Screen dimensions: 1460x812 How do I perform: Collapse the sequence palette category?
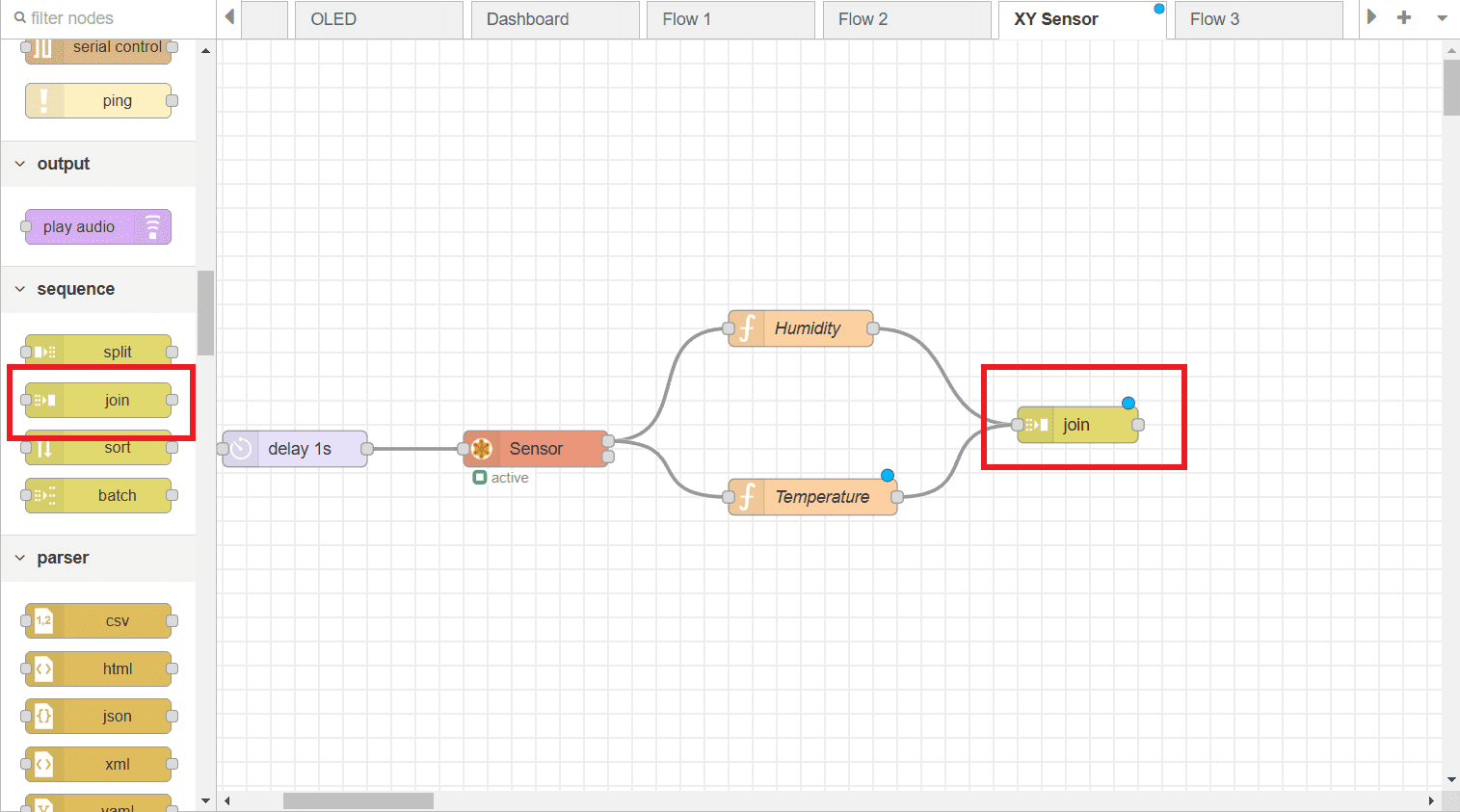point(20,289)
